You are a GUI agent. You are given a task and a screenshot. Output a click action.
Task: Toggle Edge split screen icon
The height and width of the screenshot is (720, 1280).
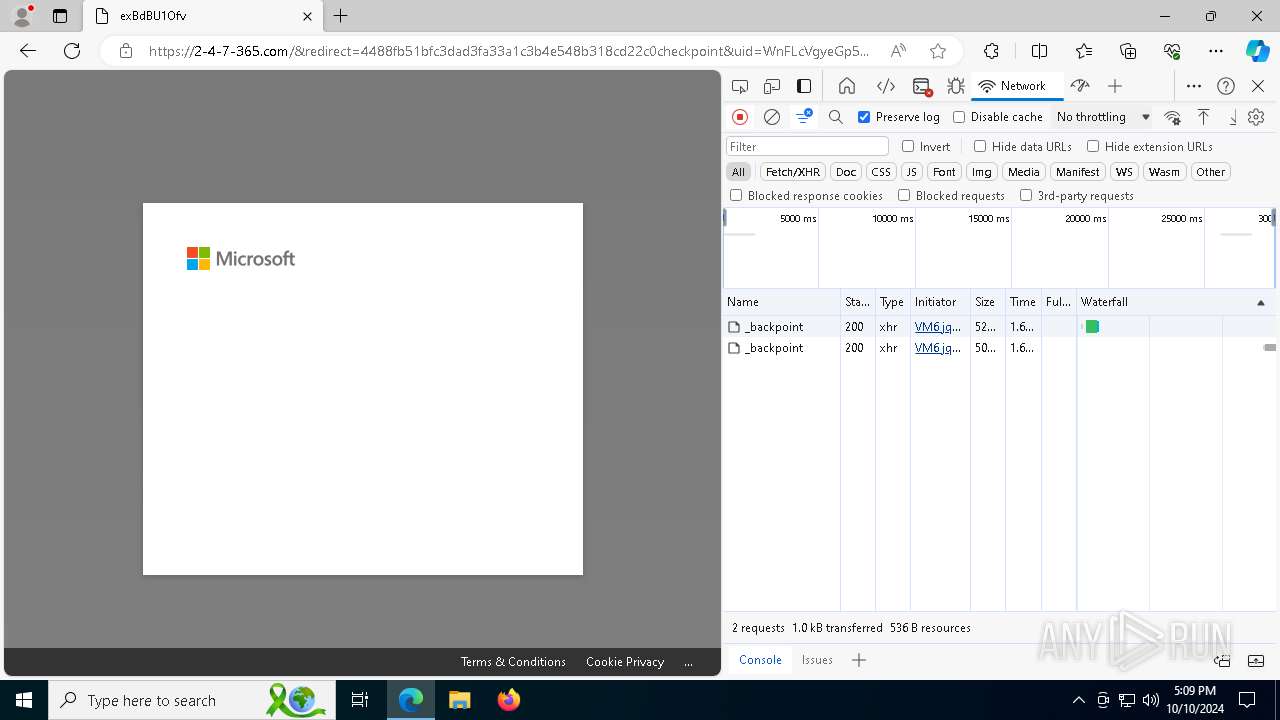(x=1039, y=51)
